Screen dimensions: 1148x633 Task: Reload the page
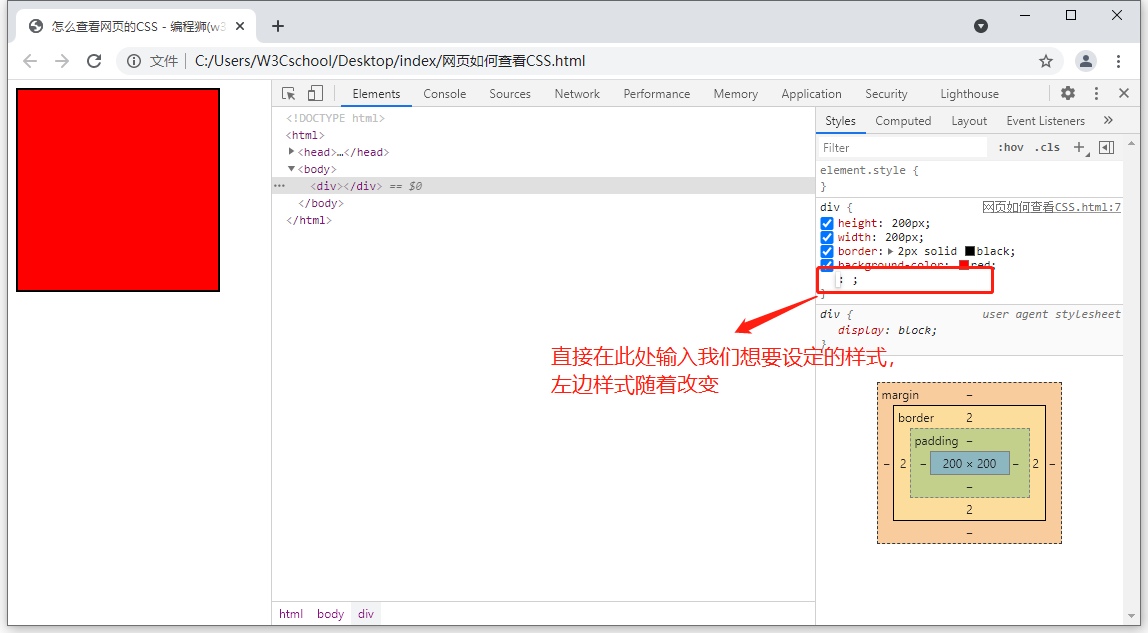[94, 61]
